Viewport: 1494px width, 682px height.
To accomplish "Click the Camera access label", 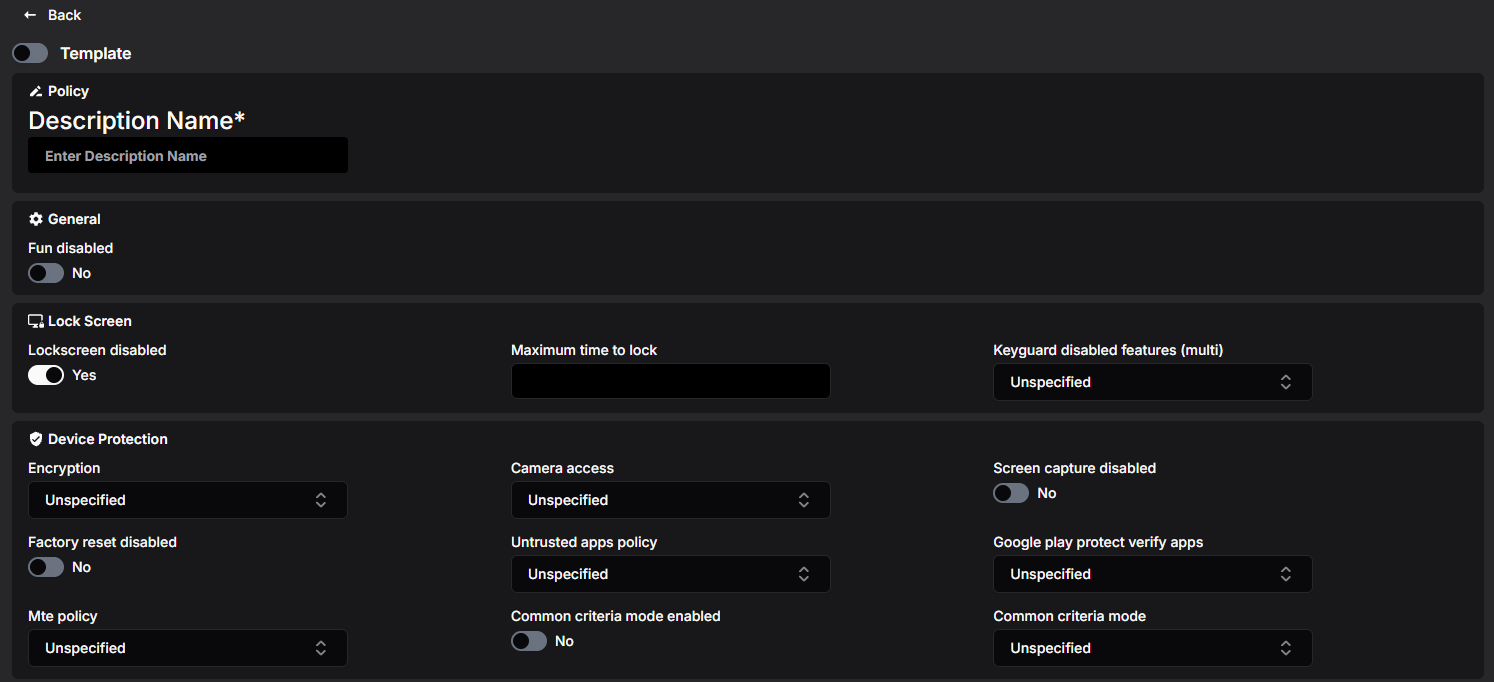I will tap(562, 468).
